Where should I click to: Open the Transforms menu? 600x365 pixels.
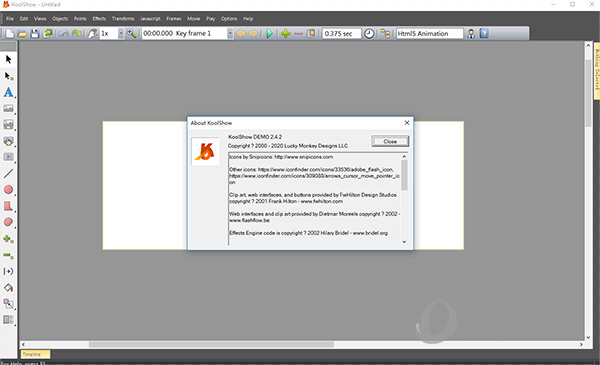123,19
